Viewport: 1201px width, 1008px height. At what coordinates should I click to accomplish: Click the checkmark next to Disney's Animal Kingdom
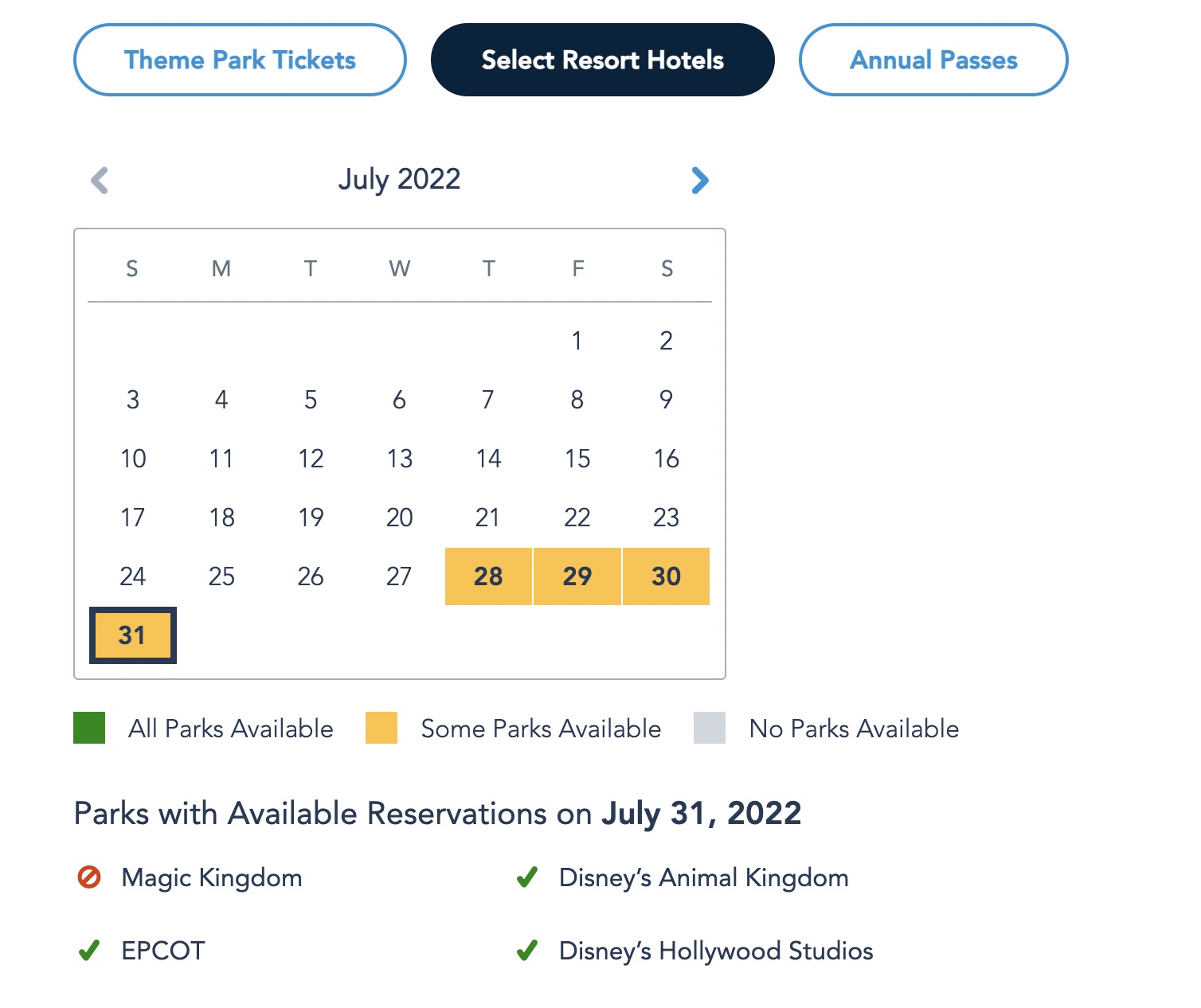pos(526,877)
